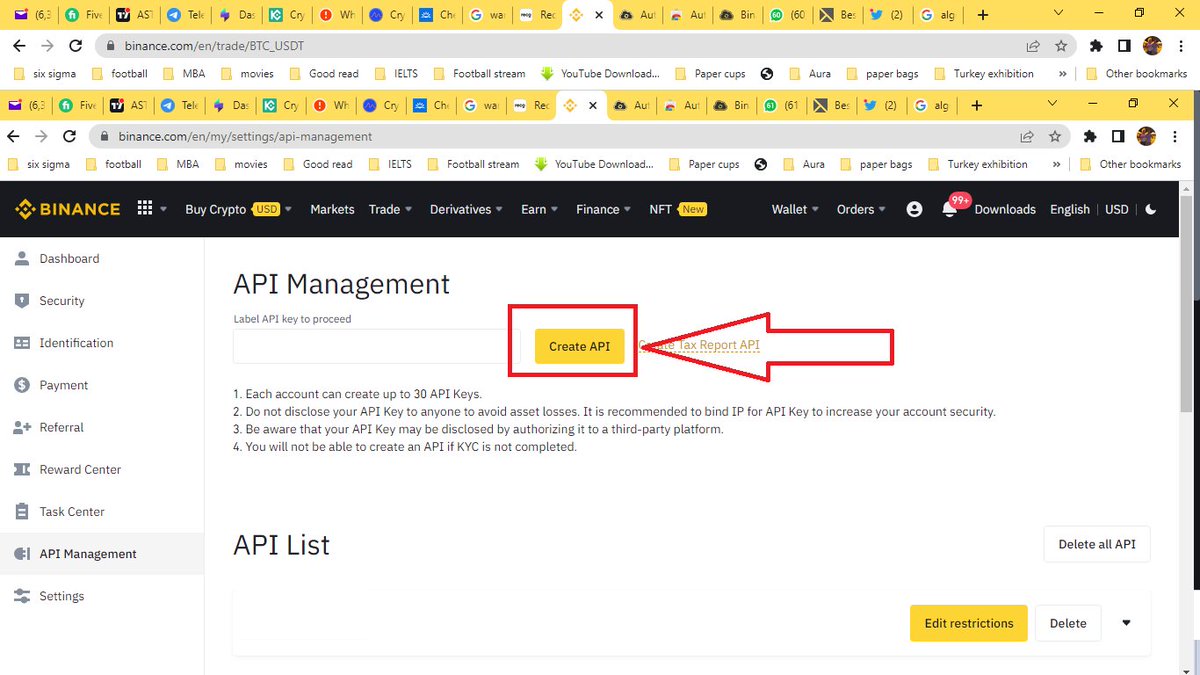1200x675 pixels.
Task: Close the active Binance tab in api-management window
Action: 593,105
